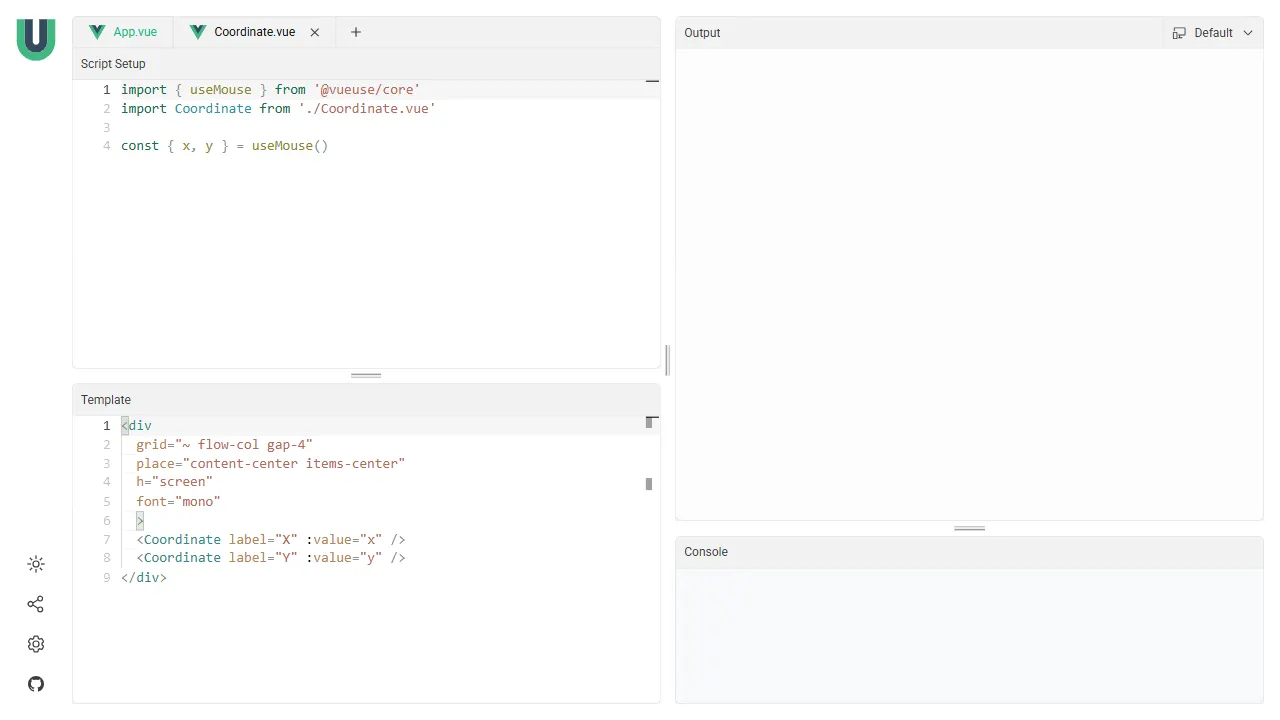Click the Console panel header
Image resolution: width=1280 pixels, height=720 pixels.
coord(969,552)
